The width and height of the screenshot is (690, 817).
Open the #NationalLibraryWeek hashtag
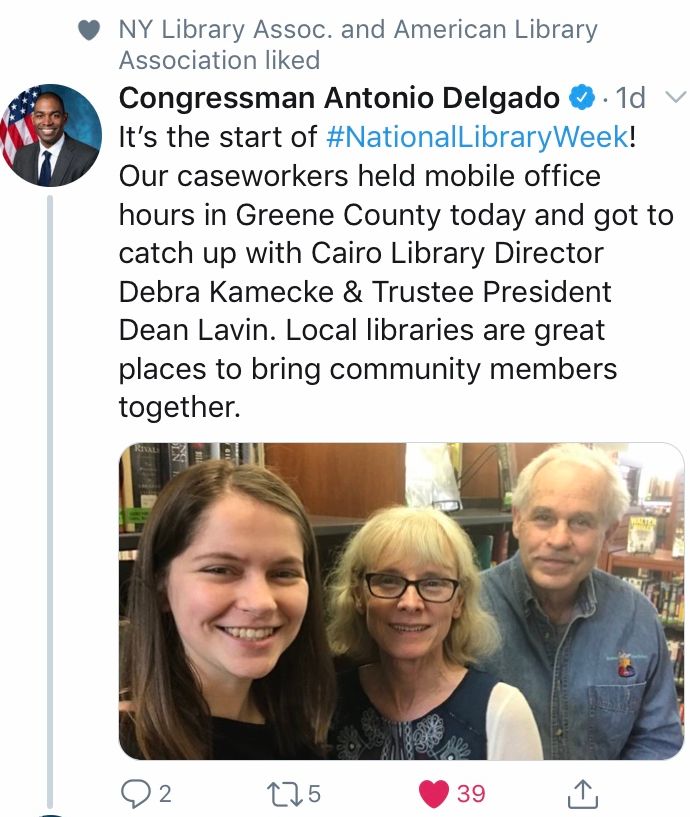click(x=477, y=137)
